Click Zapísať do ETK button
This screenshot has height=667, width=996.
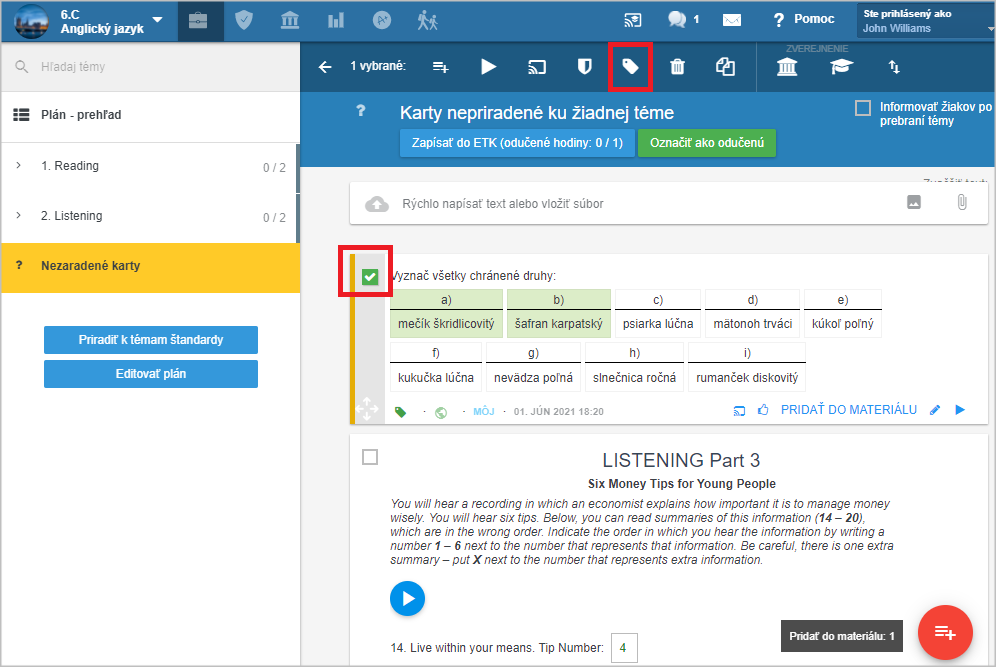tap(517, 143)
